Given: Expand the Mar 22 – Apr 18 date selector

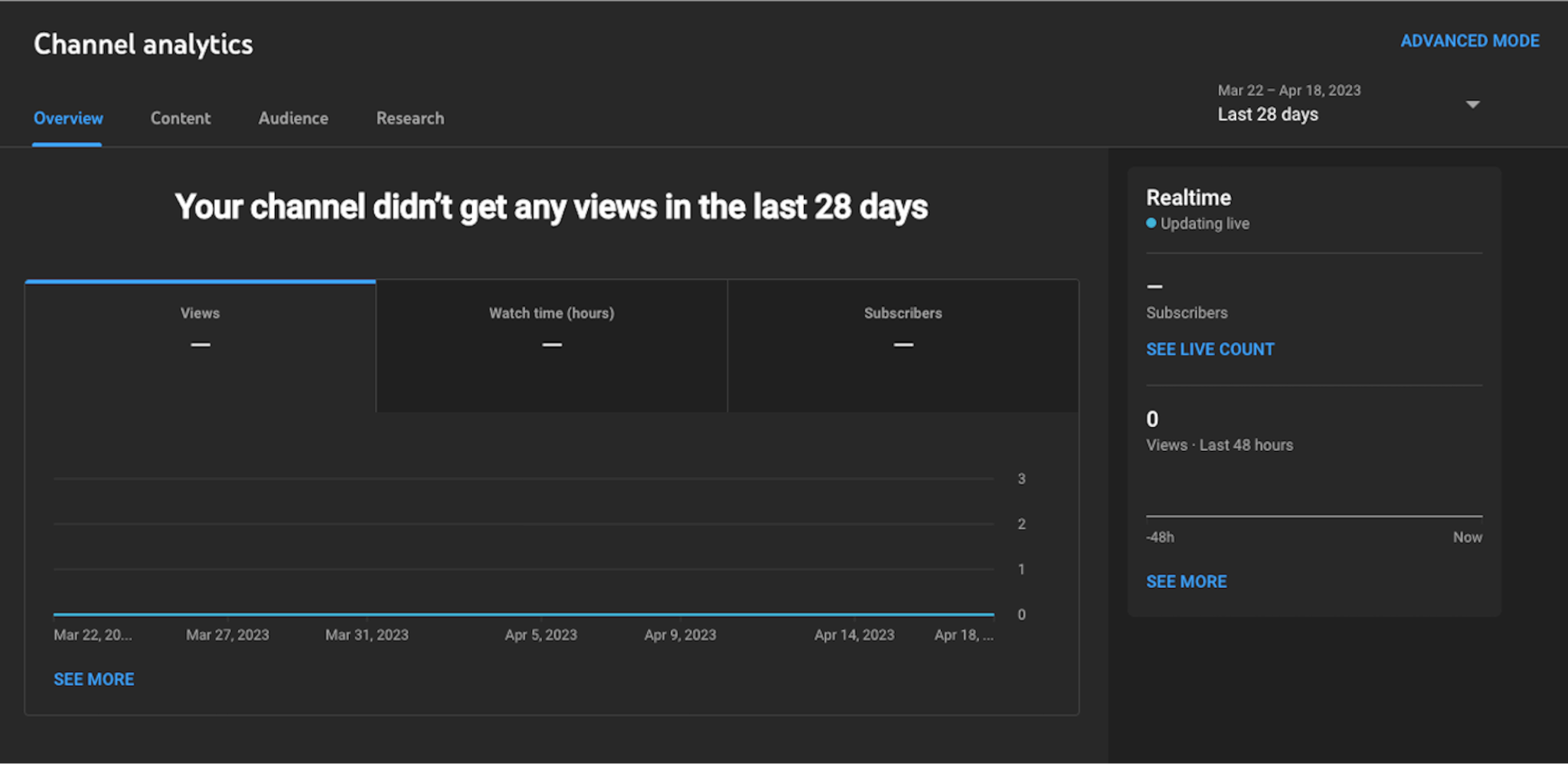Looking at the screenshot, I should coord(1289,90).
